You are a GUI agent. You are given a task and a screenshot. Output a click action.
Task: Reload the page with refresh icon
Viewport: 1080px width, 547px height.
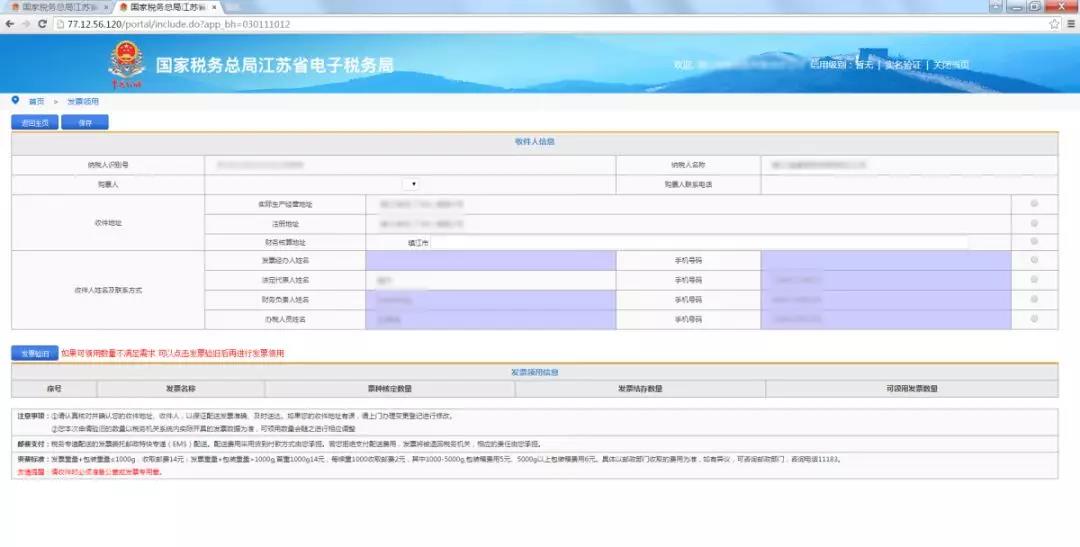coord(43,24)
